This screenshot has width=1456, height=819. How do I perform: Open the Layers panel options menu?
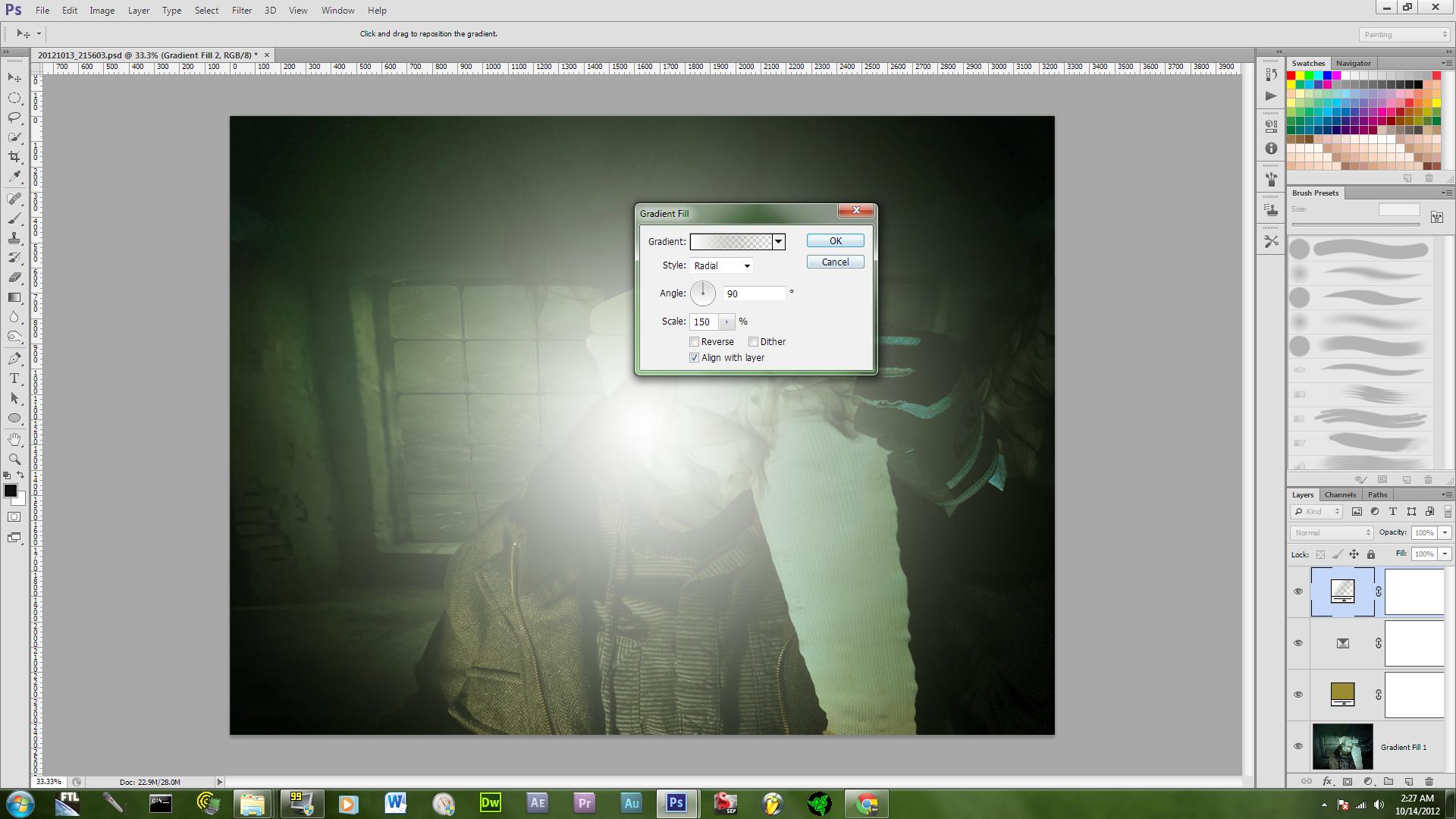click(1446, 495)
